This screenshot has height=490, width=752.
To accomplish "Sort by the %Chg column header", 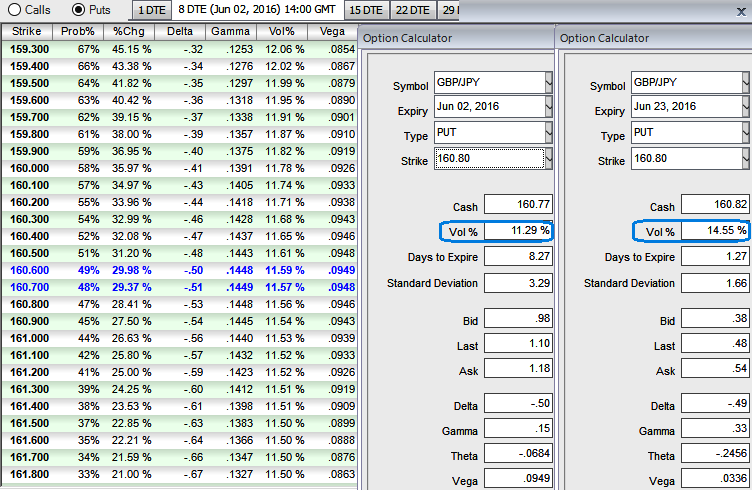I will pos(129,32).
